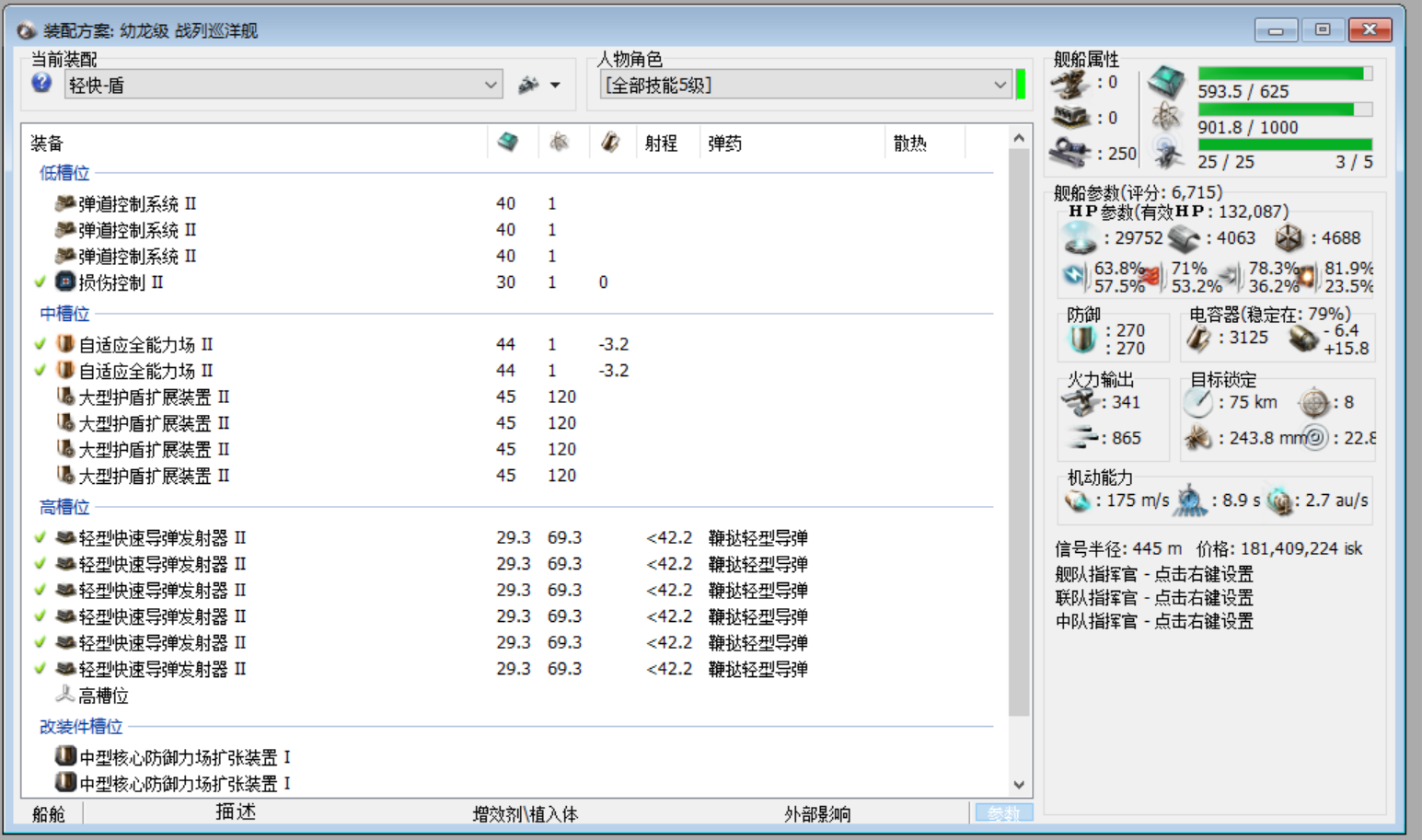Click the module list scrollbar up arrow
This screenshot has width=1422, height=840.
1019,138
